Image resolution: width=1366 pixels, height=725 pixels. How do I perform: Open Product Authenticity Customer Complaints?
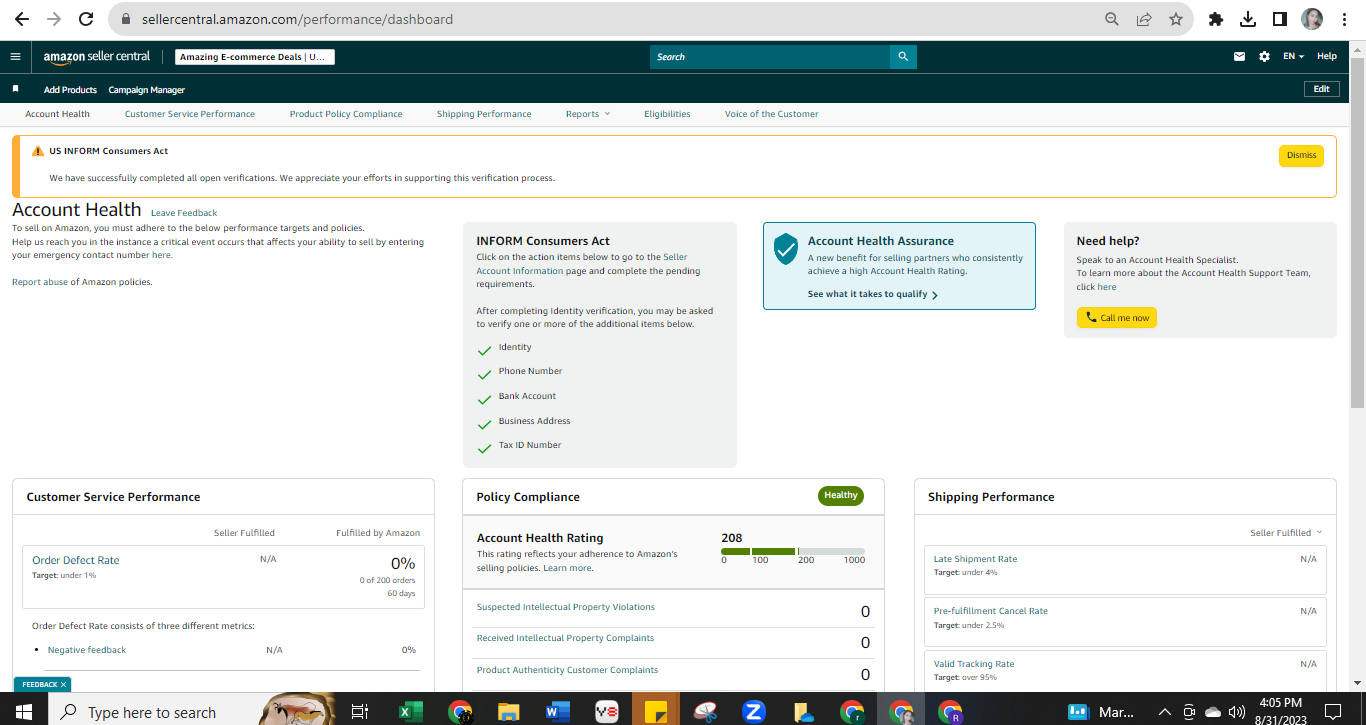pyautogui.click(x=567, y=670)
